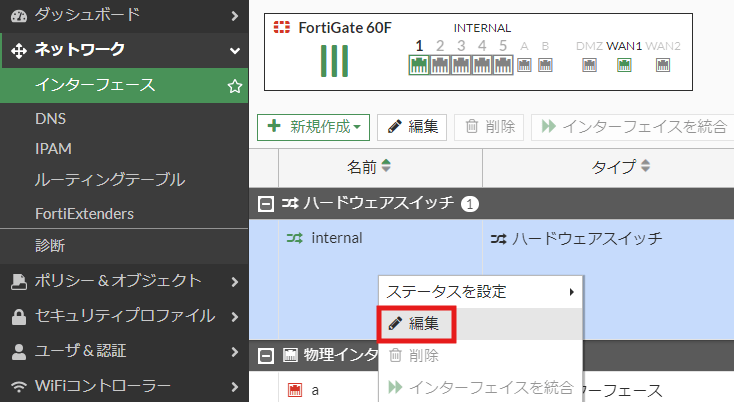Click the toolbar 編集 button
Screen dimensions: 734x402
412,127
